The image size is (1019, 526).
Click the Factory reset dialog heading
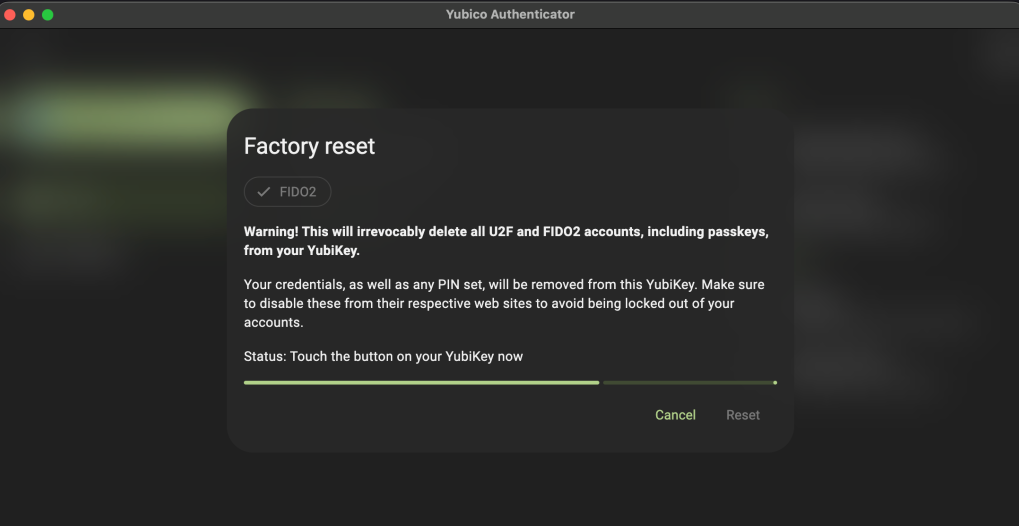coord(309,146)
